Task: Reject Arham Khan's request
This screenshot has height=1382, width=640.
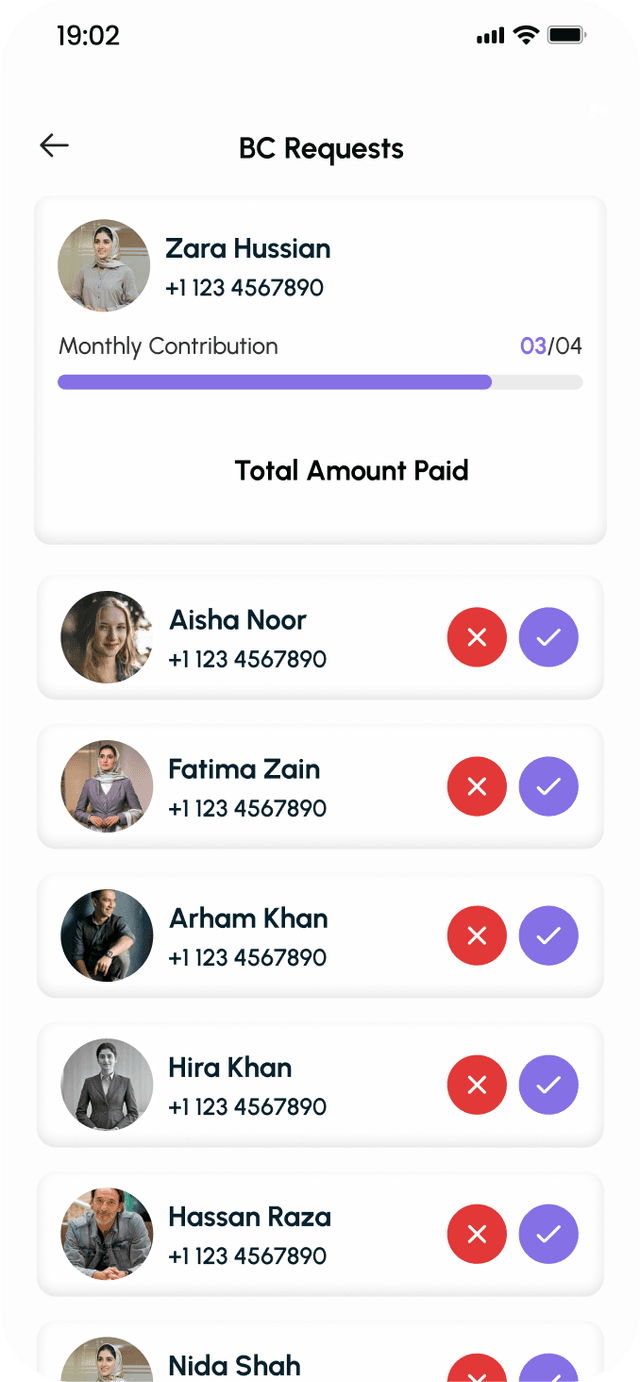Action: tap(477, 936)
